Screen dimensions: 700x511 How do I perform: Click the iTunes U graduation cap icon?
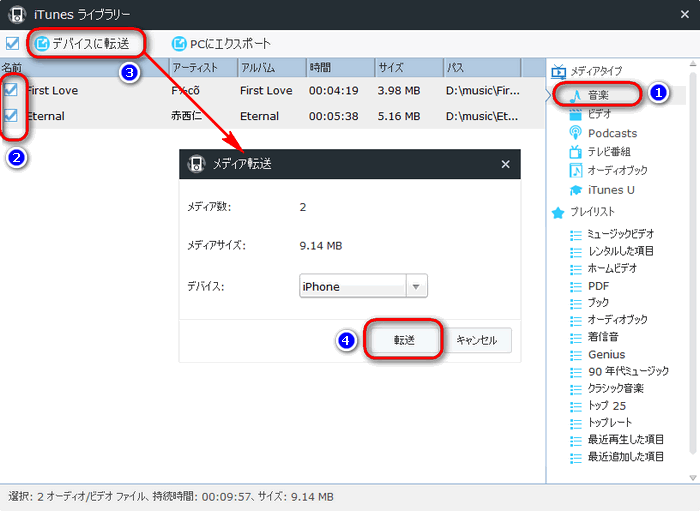coord(575,190)
